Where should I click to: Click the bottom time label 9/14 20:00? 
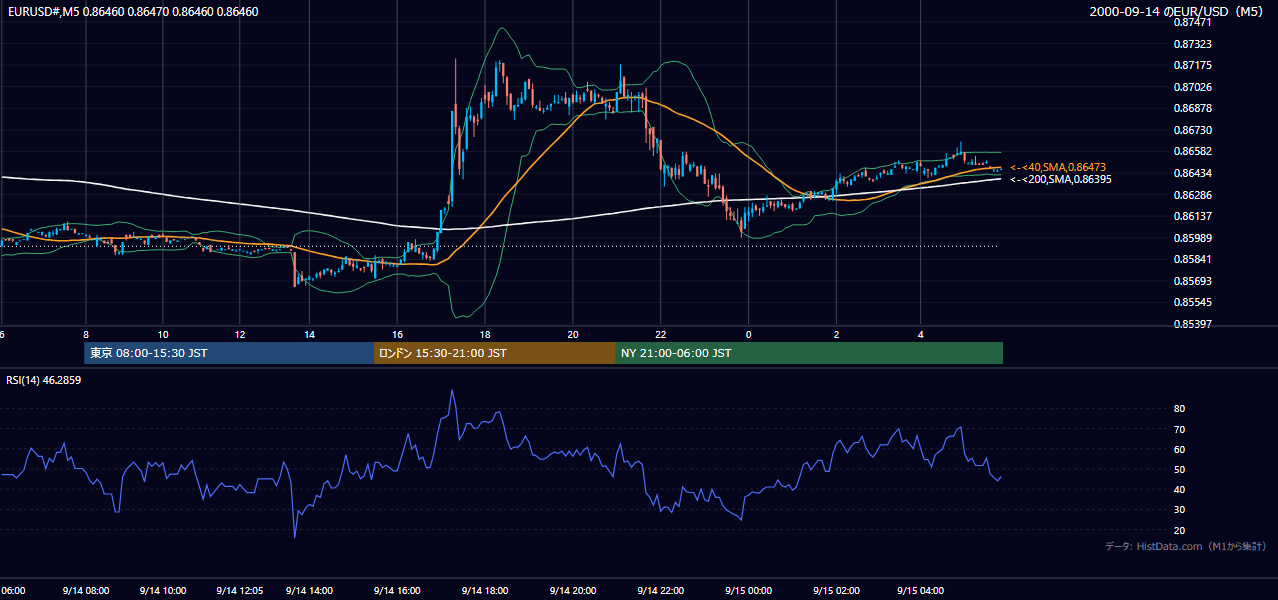(x=572, y=590)
